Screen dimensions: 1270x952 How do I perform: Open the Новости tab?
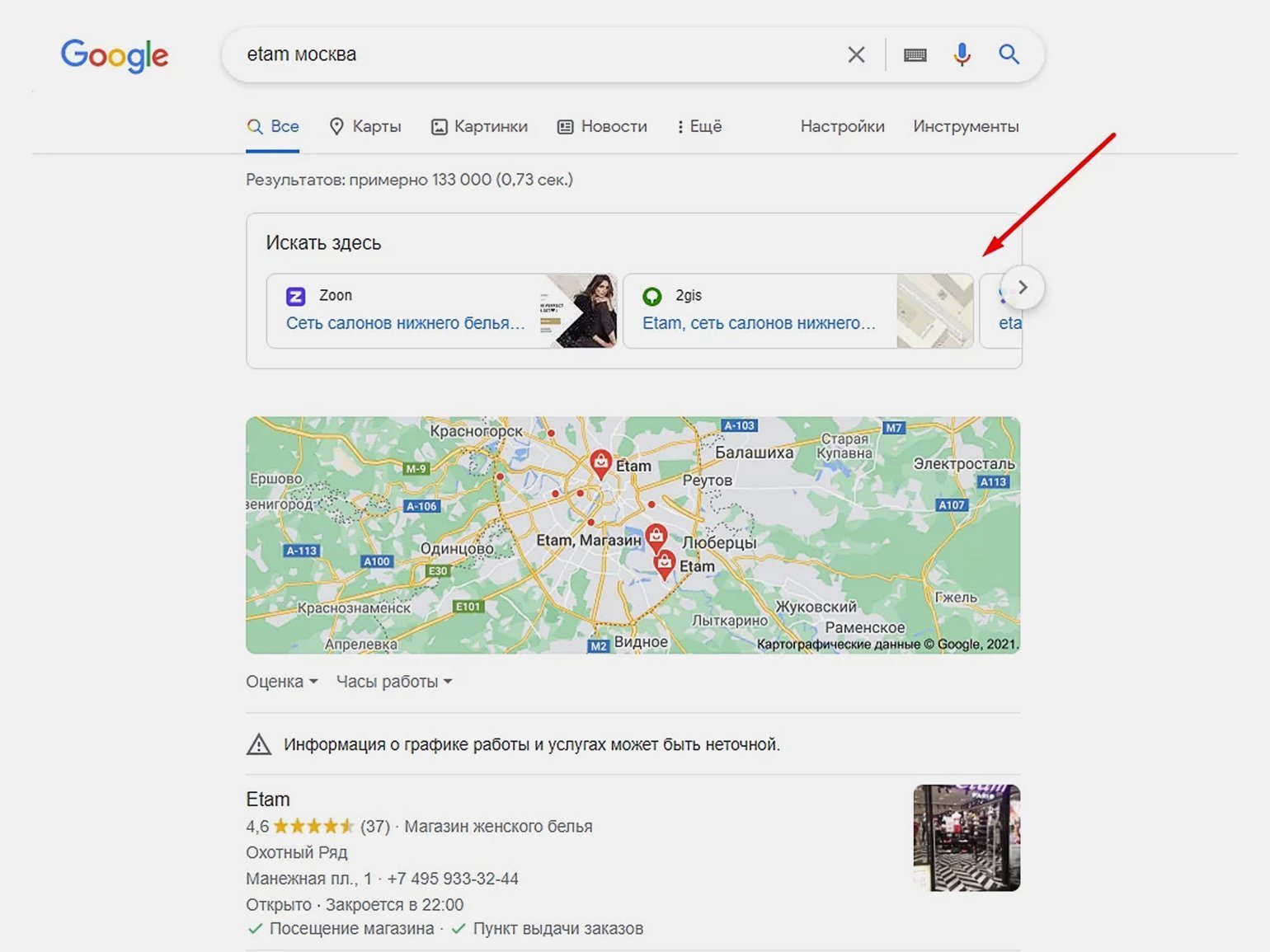[x=602, y=127]
